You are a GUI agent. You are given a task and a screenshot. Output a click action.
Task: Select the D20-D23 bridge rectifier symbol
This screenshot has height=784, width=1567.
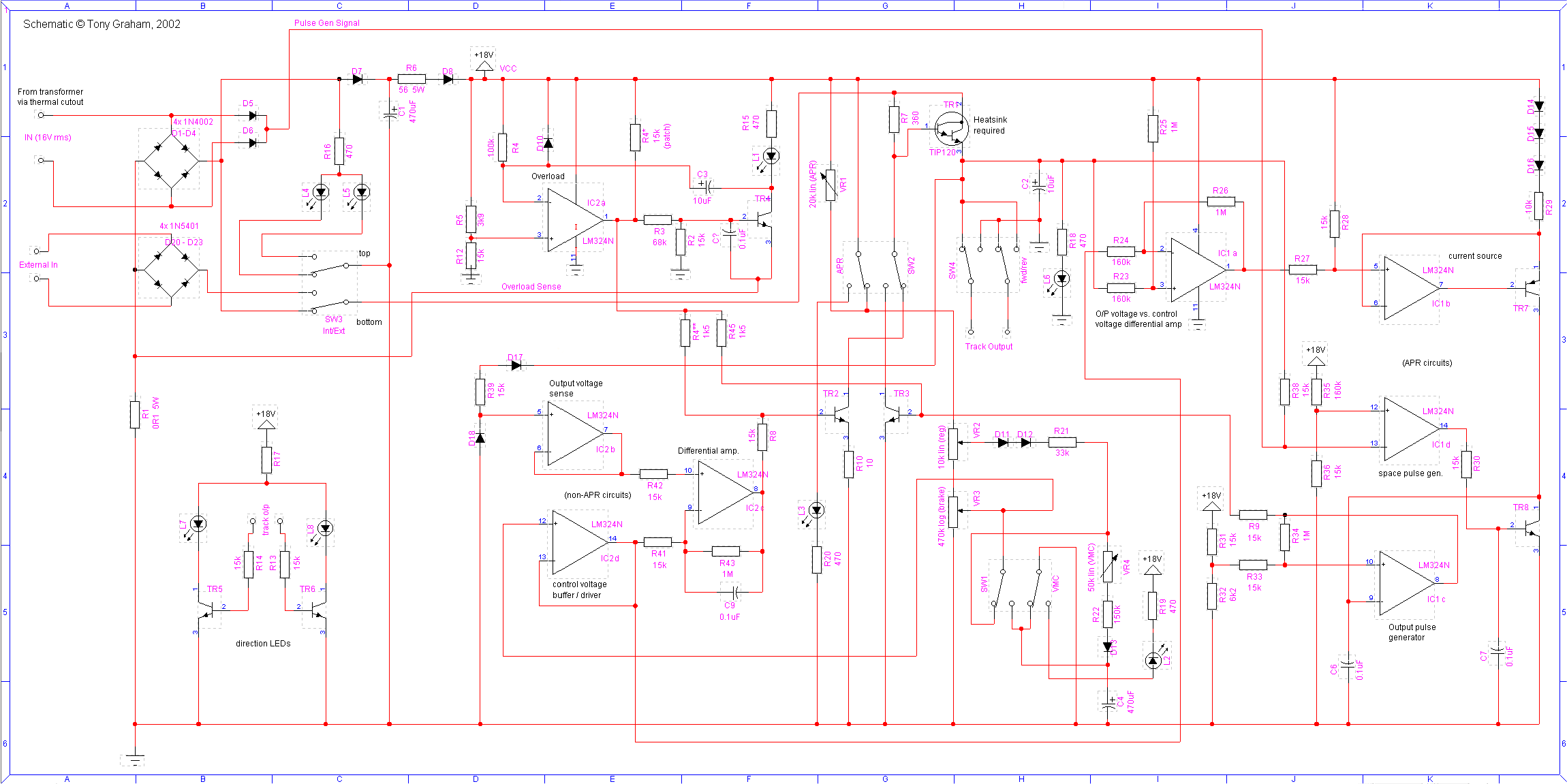click(x=170, y=270)
